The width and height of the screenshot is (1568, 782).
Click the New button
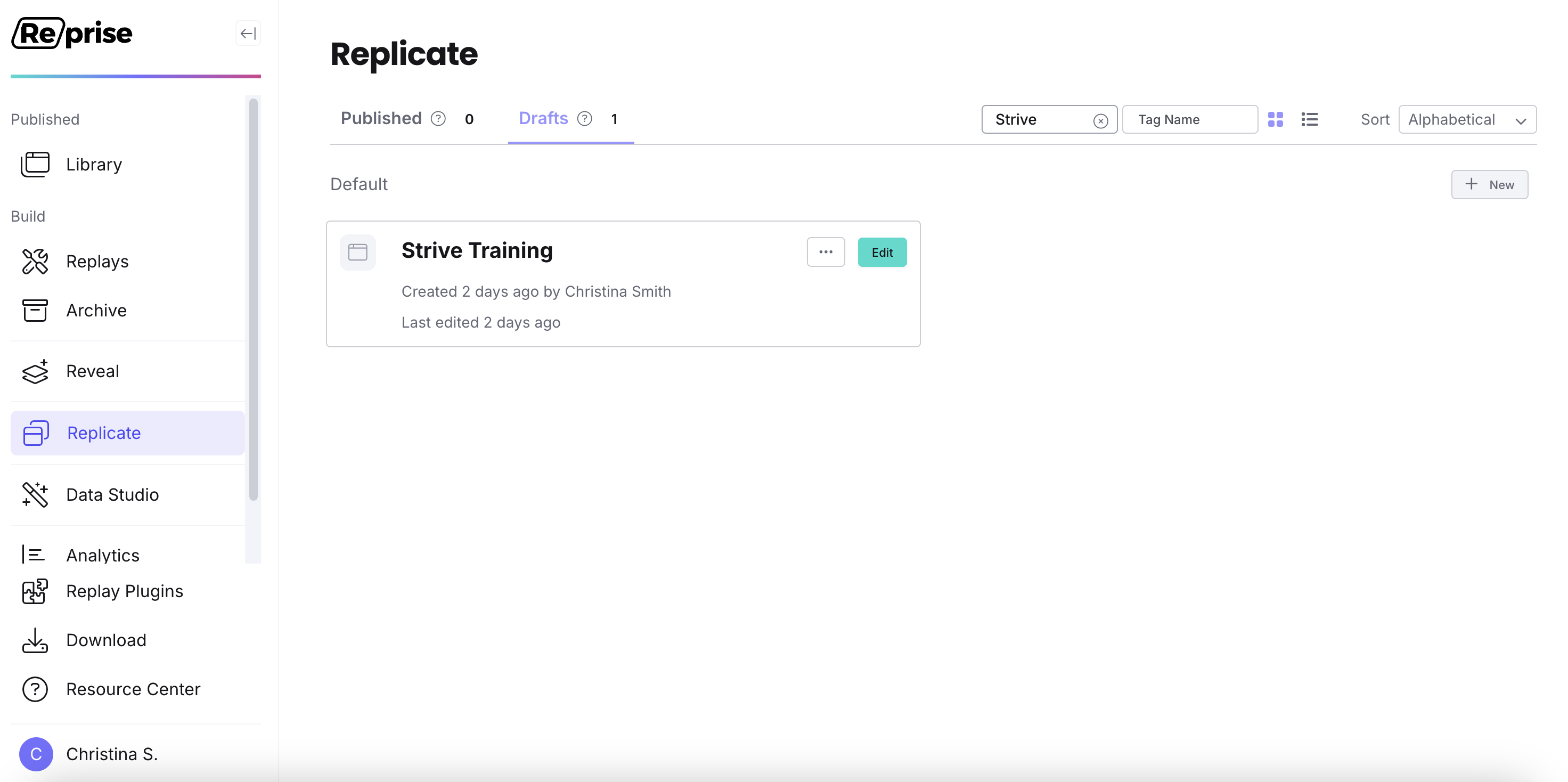click(1490, 184)
